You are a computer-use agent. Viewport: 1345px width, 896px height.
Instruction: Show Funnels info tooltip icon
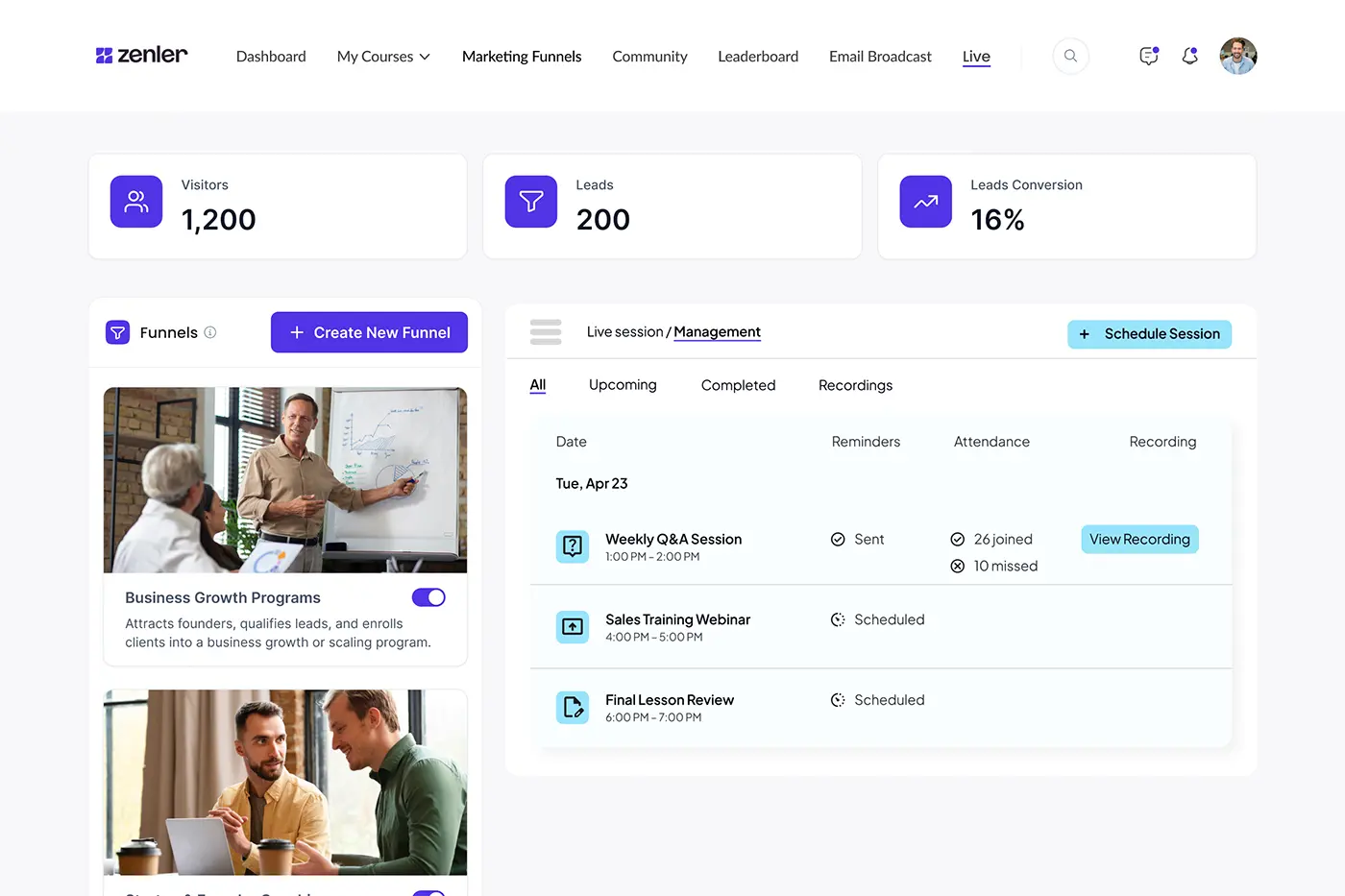pyautogui.click(x=210, y=332)
